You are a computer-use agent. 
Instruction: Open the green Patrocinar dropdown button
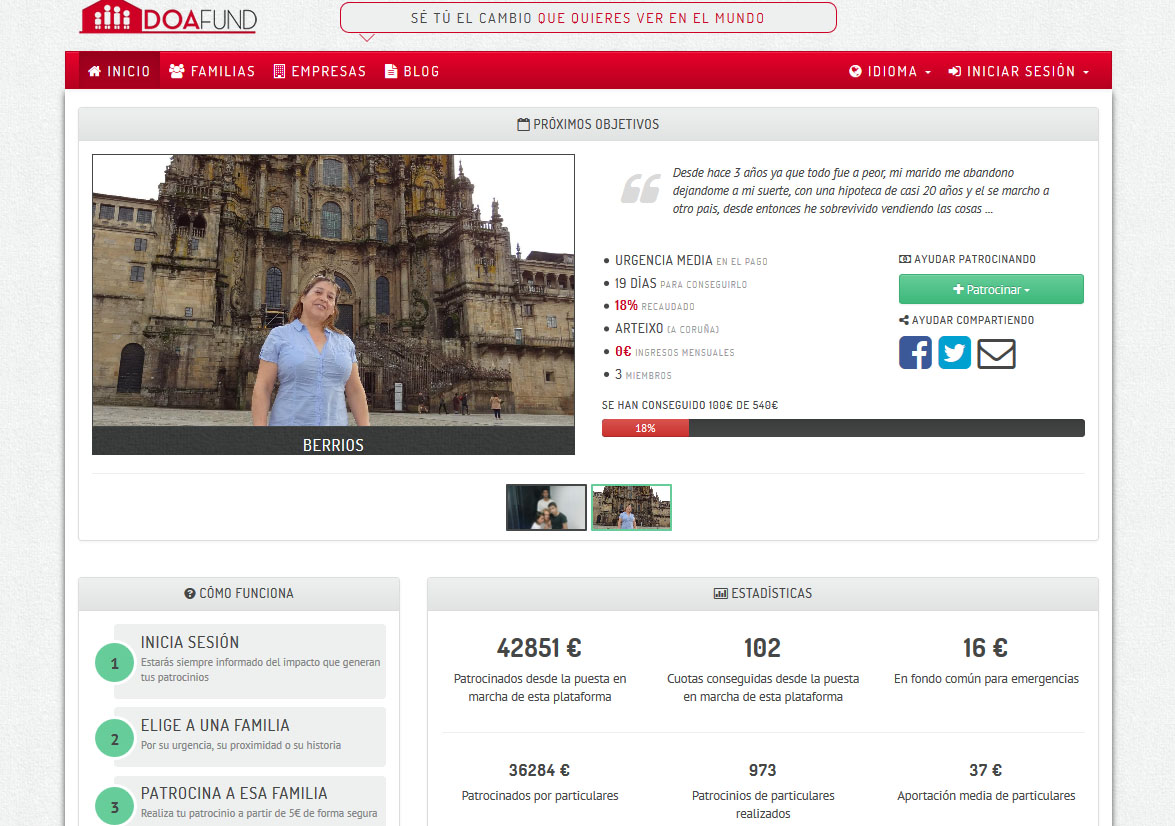pyautogui.click(x=991, y=289)
